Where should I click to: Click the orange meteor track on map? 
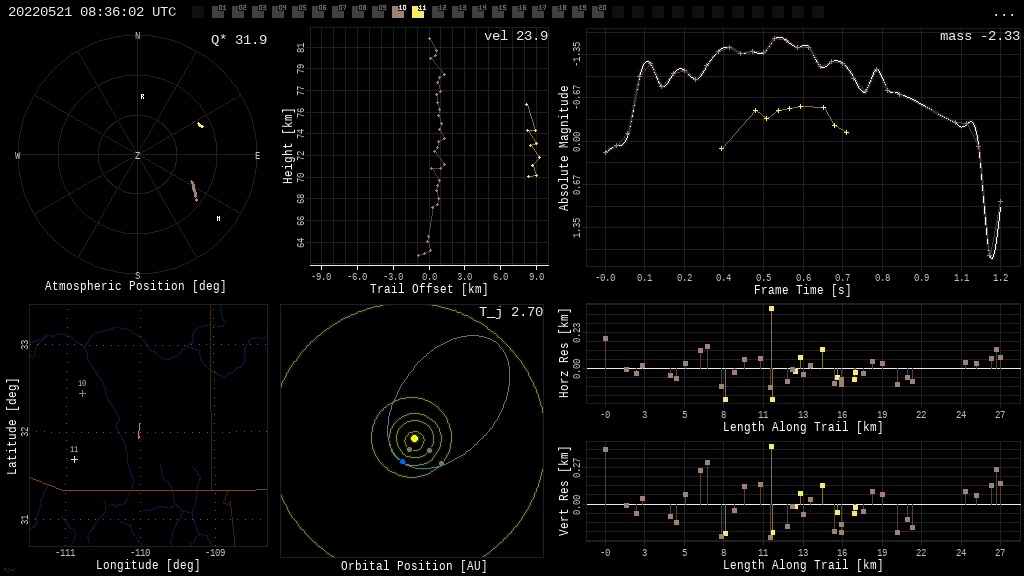[139, 432]
